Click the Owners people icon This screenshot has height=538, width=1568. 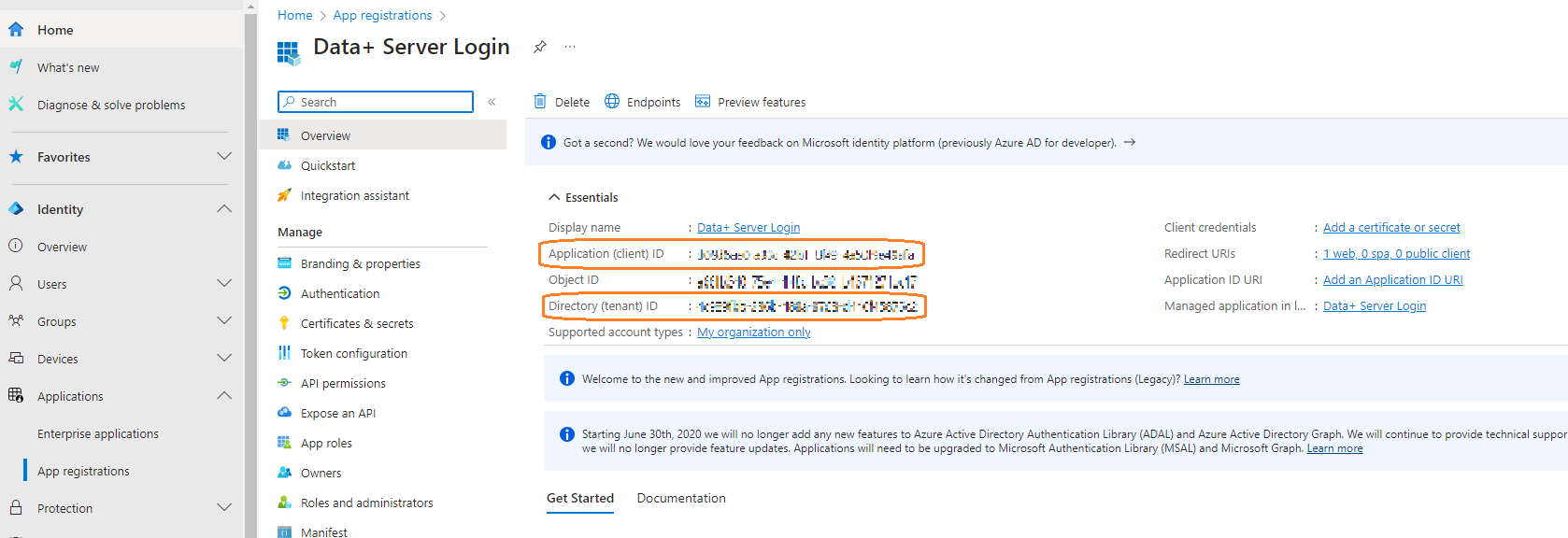click(x=284, y=473)
